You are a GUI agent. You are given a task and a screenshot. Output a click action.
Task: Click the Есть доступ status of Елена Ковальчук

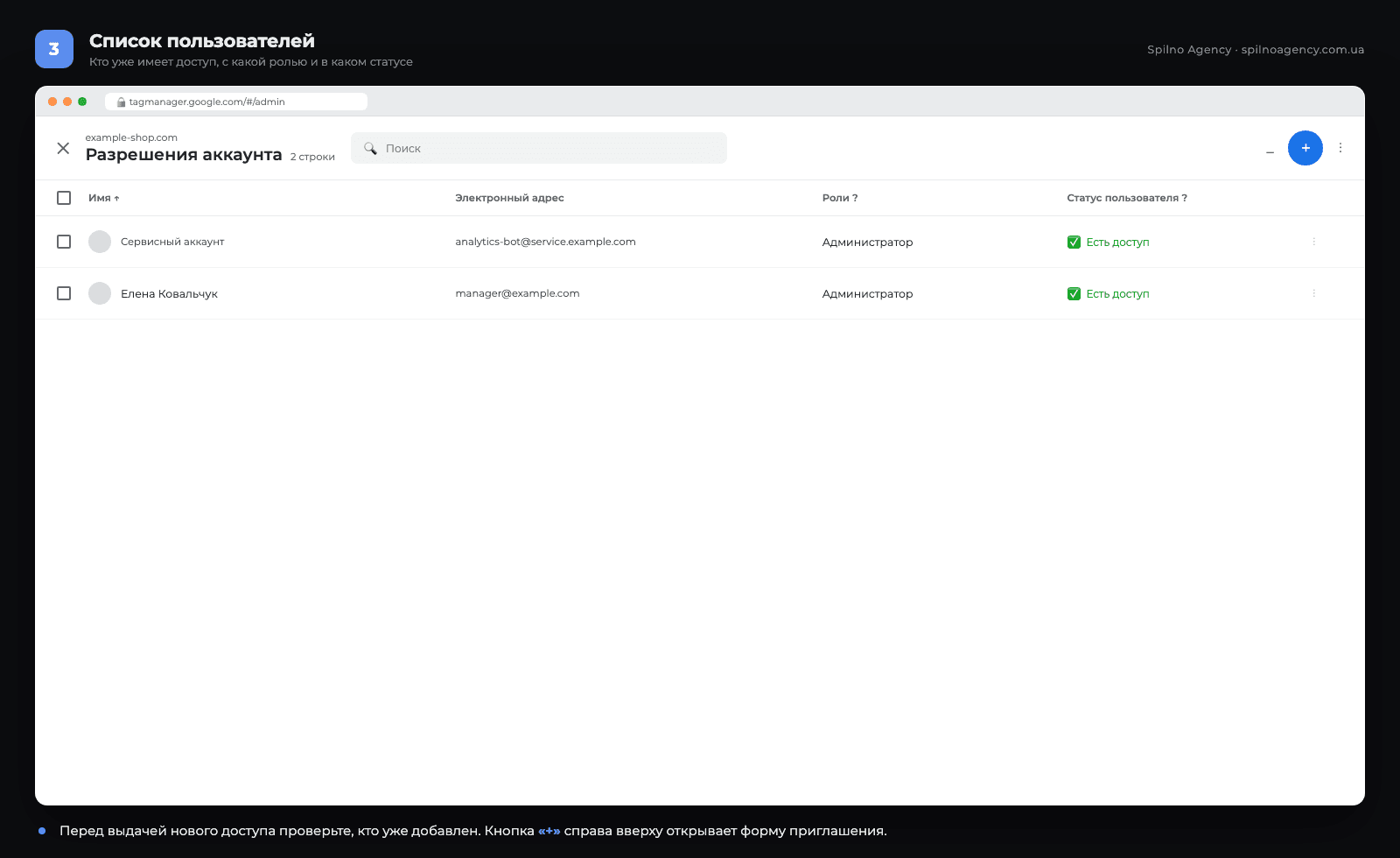click(x=1108, y=294)
